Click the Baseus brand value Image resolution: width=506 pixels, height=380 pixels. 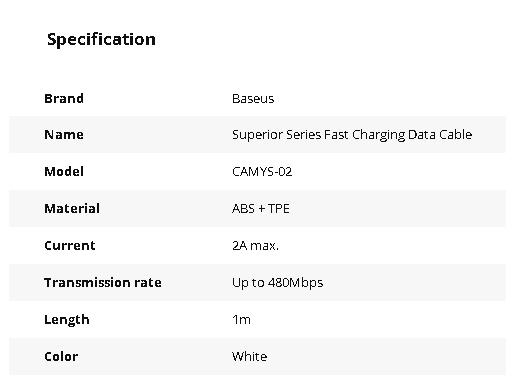point(253,99)
